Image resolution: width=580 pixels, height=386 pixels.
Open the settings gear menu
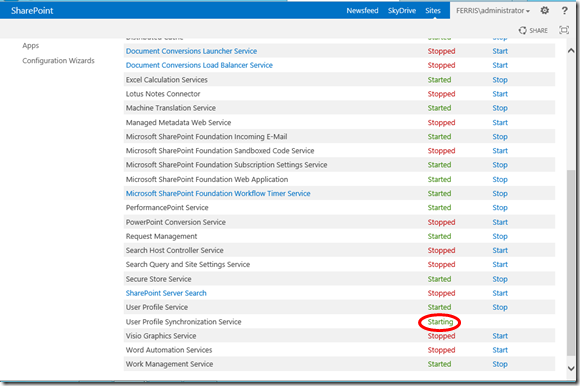pos(544,10)
